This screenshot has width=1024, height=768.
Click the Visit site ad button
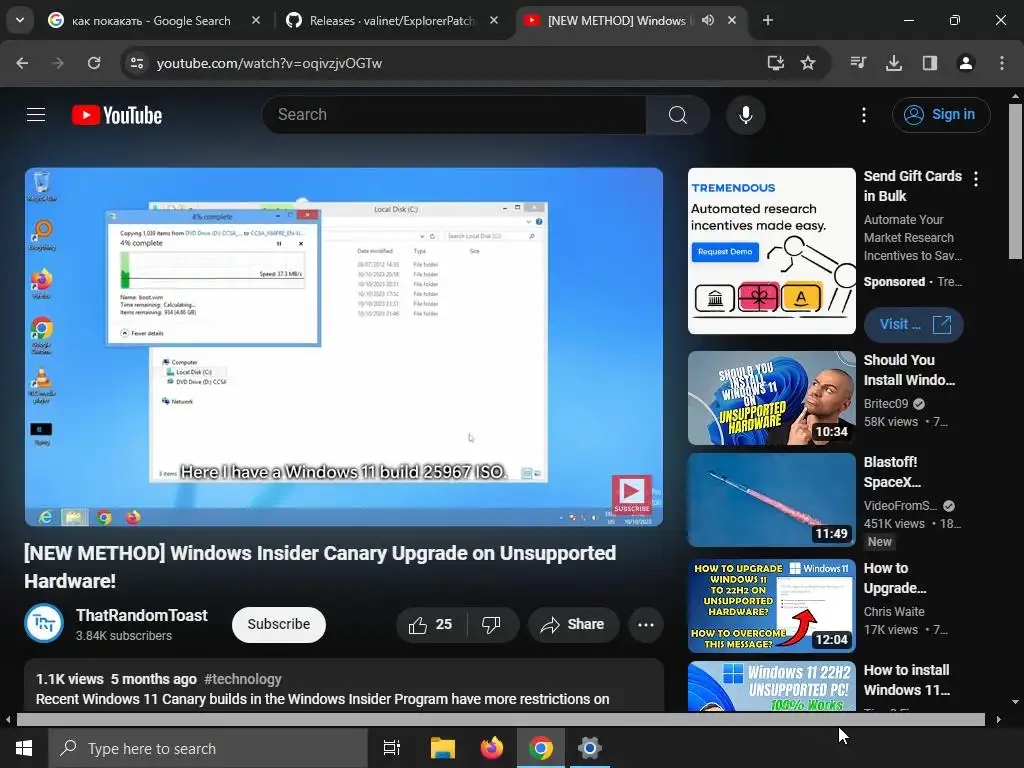[914, 325]
